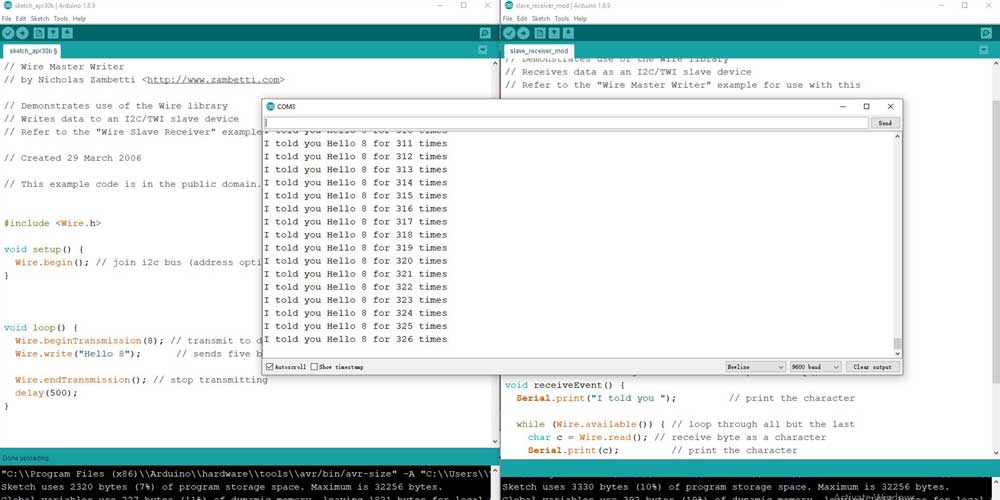
Task: Enable Show timestamp checkbox
Action: click(314, 367)
